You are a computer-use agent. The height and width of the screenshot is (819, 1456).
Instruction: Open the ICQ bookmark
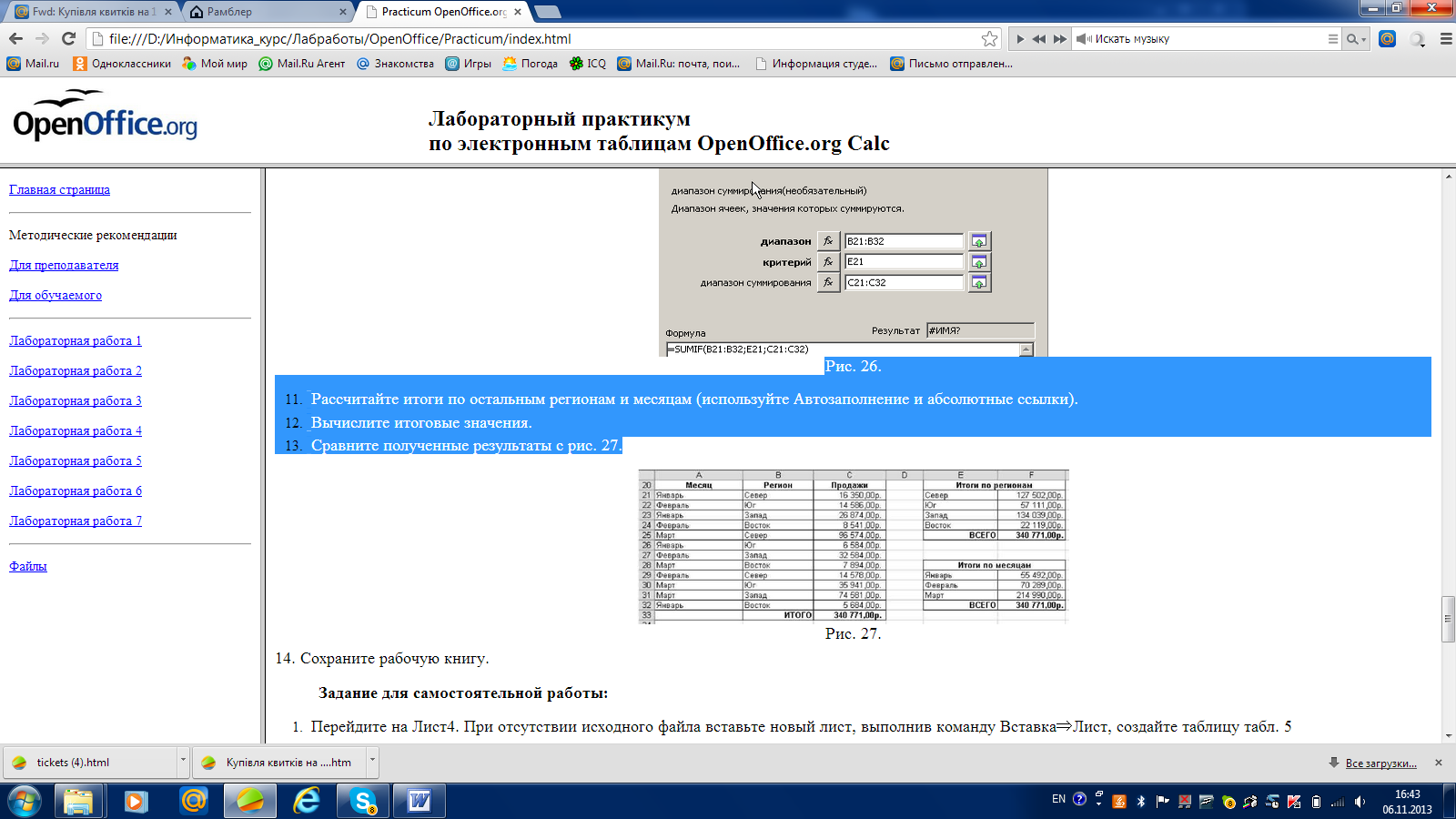click(587, 64)
